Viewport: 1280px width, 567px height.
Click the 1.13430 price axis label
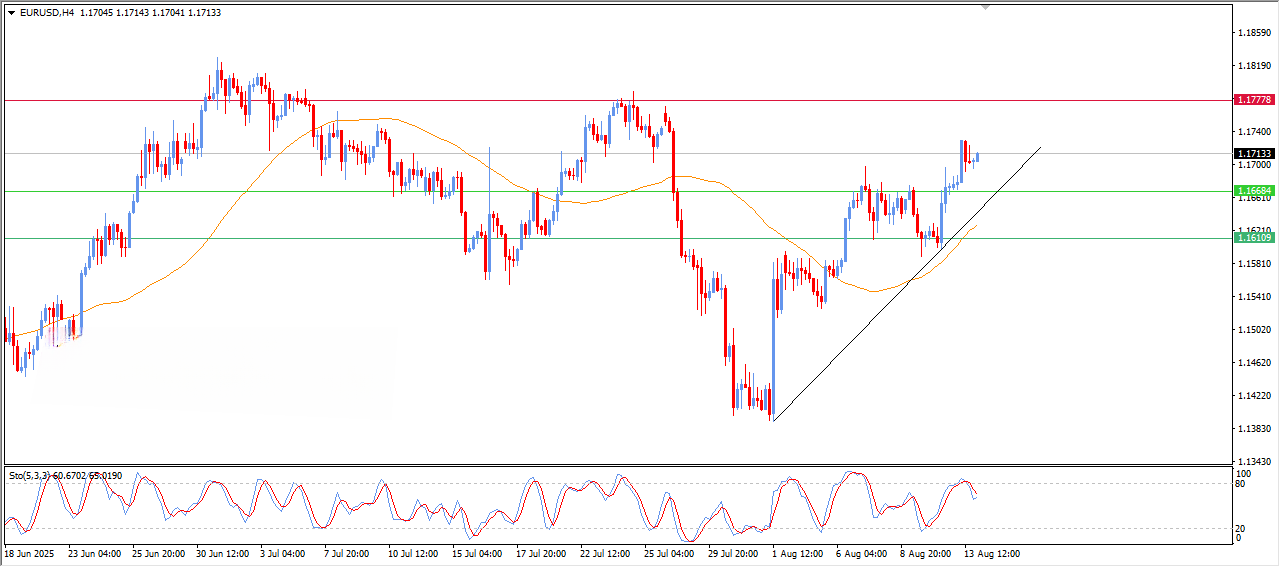[1254, 462]
